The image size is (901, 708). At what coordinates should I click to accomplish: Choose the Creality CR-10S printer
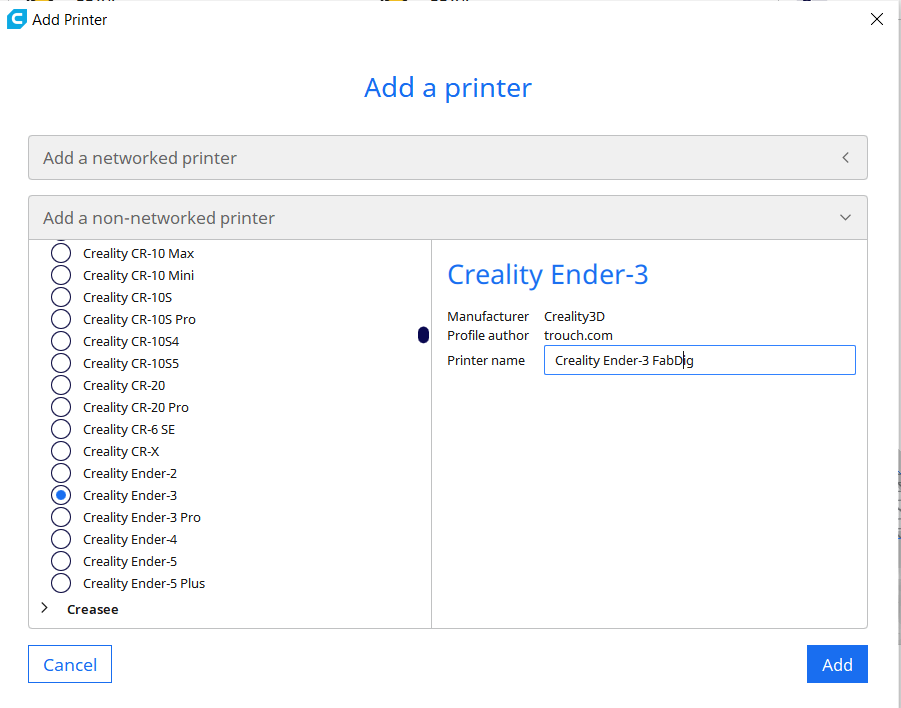click(x=61, y=297)
